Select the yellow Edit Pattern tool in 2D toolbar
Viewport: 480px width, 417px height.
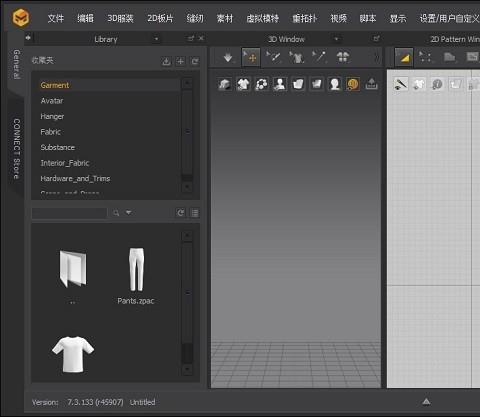point(404,57)
